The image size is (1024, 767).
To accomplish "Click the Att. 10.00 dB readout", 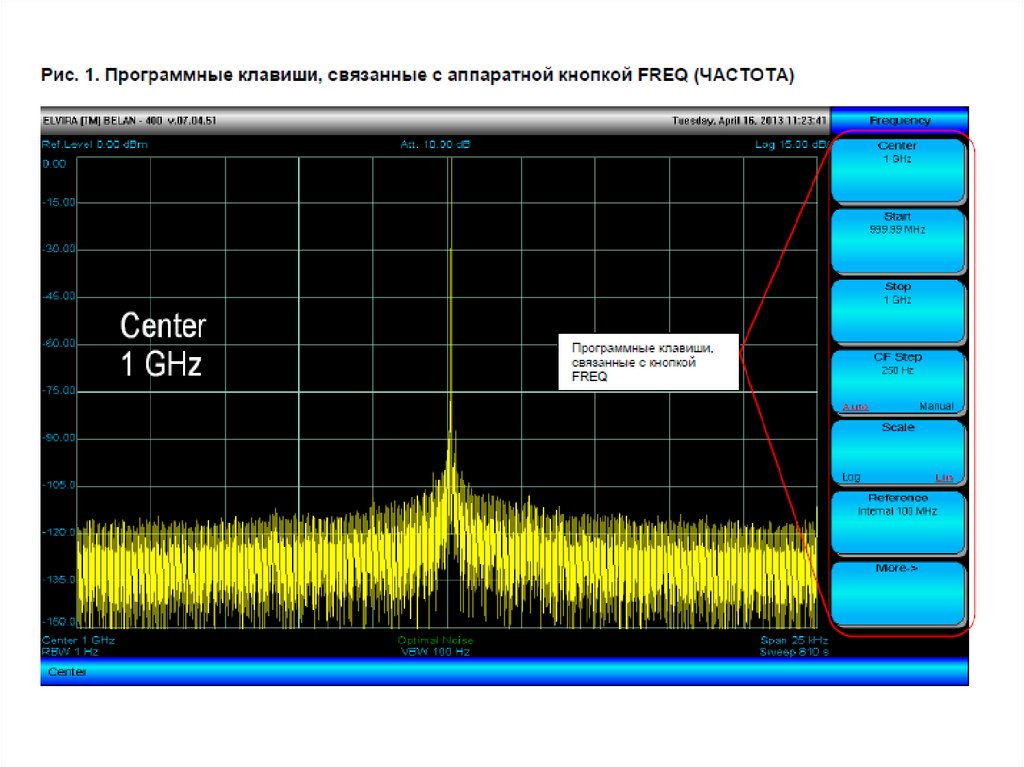I will click(x=435, y=145).
